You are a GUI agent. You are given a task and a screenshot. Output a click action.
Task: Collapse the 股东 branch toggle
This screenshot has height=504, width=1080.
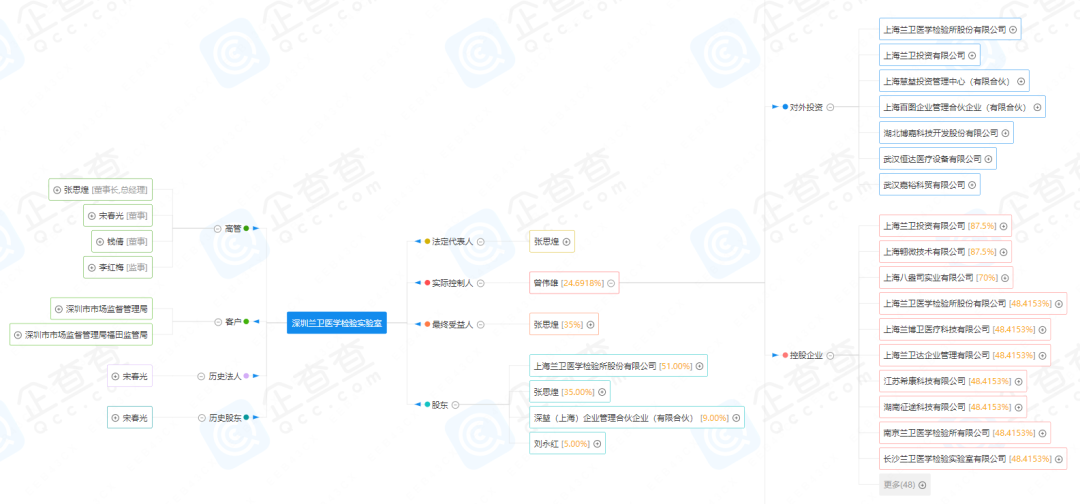point(455,405)
